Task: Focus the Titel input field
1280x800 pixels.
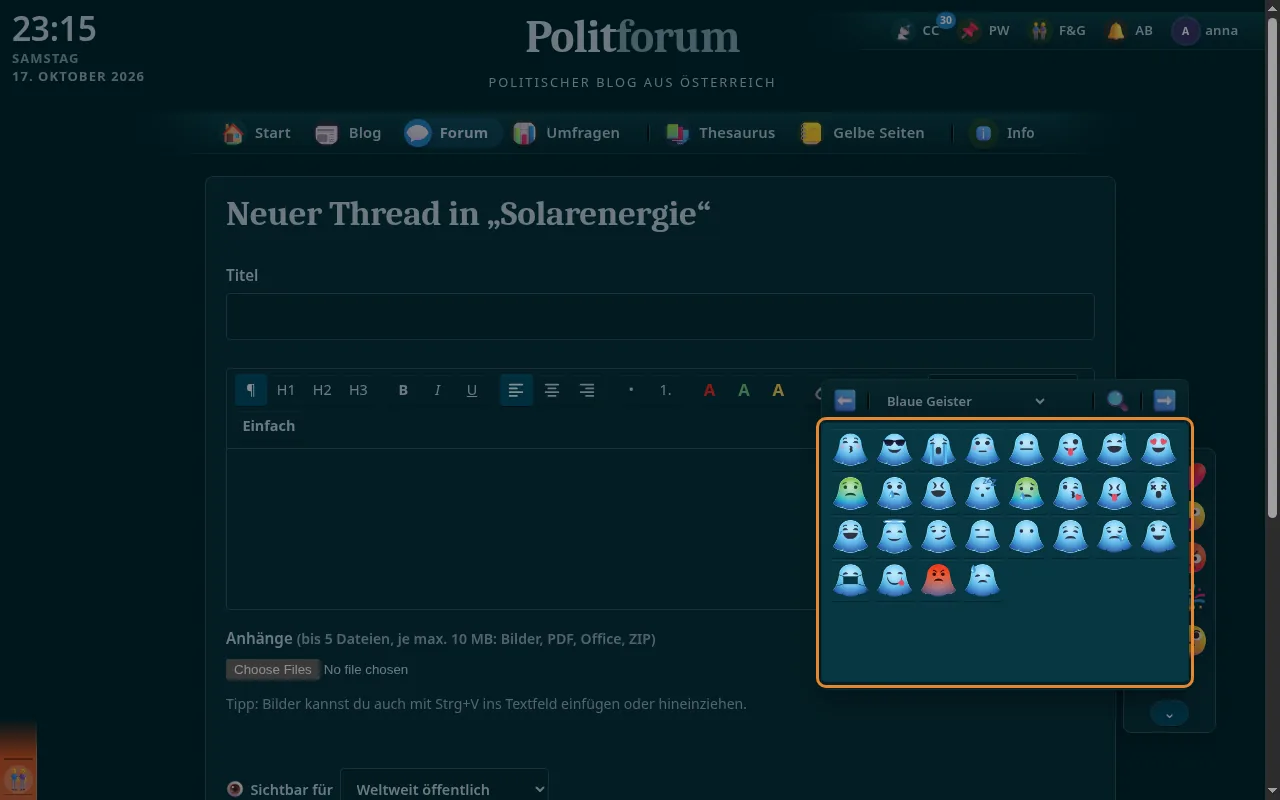Action: (x=660, y=316)
